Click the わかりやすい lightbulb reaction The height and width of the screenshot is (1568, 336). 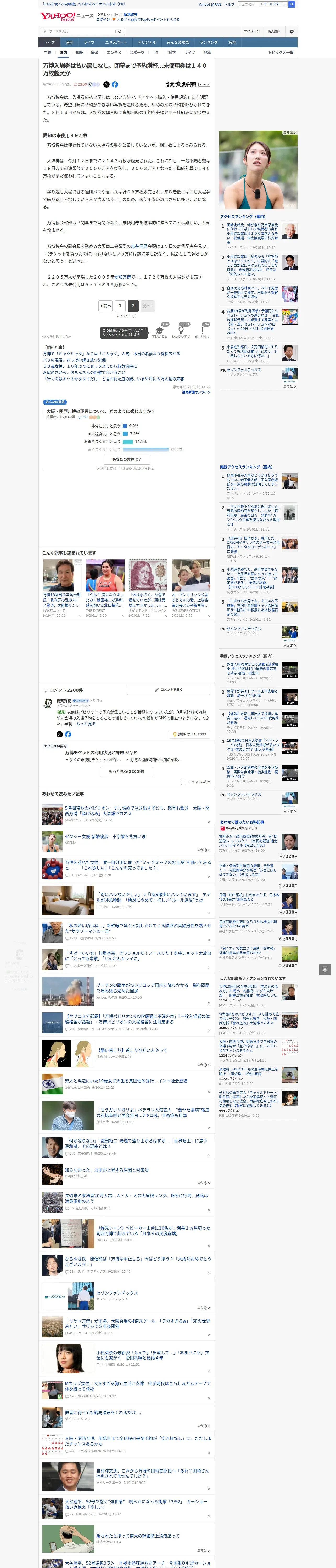[181, 331]
